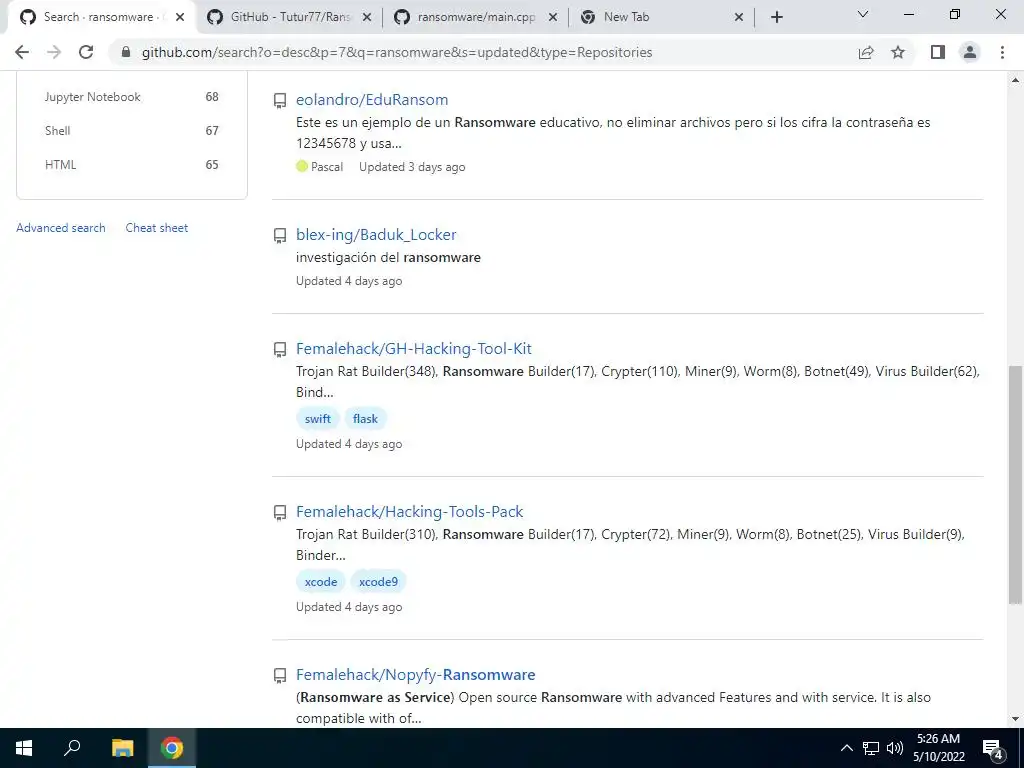Click repo icon beside blex-ing/Baduk_Locker
1024x768 pixels.
[x=280, y=236]
